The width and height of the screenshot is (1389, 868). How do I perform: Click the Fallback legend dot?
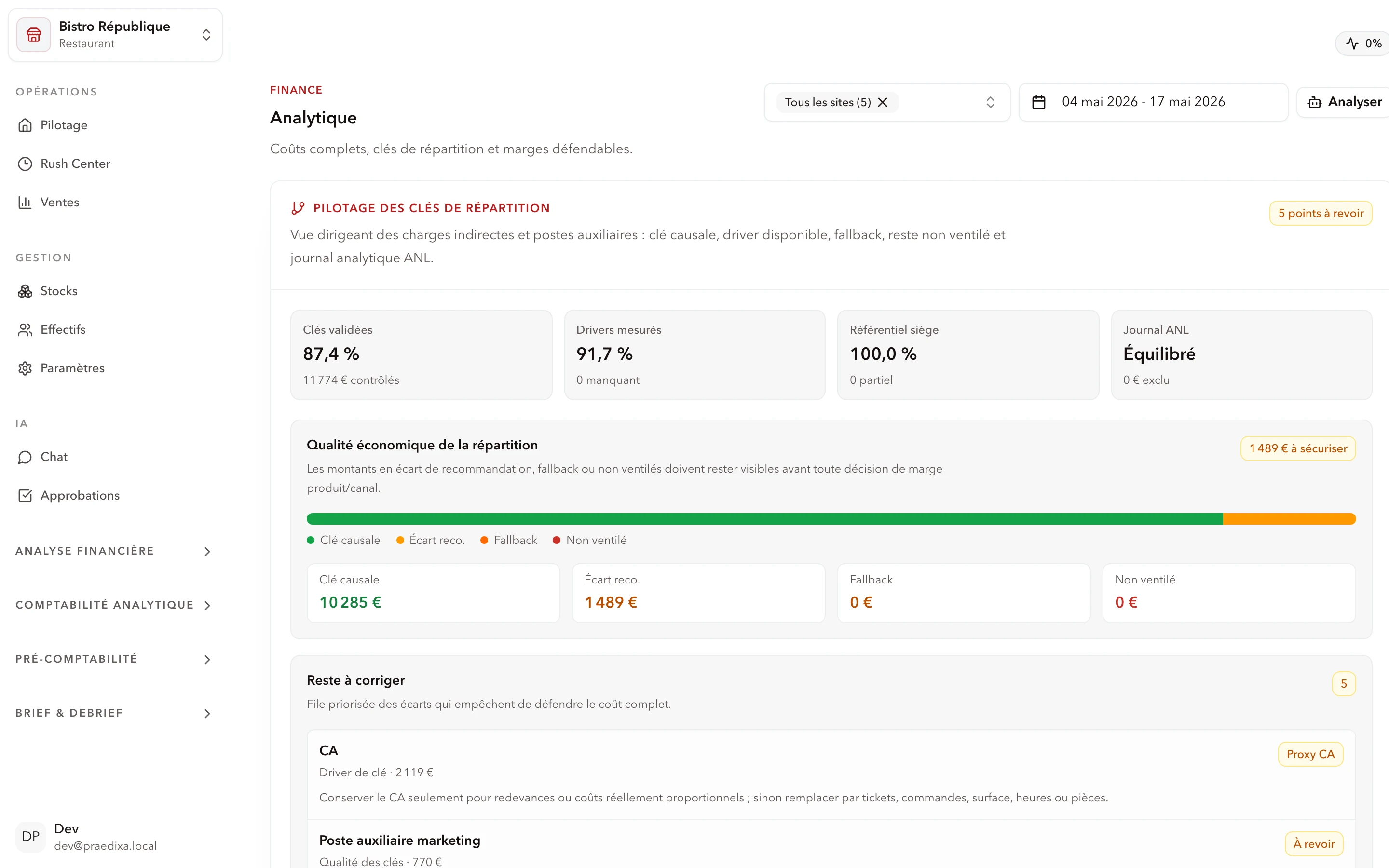pos(484,540)
